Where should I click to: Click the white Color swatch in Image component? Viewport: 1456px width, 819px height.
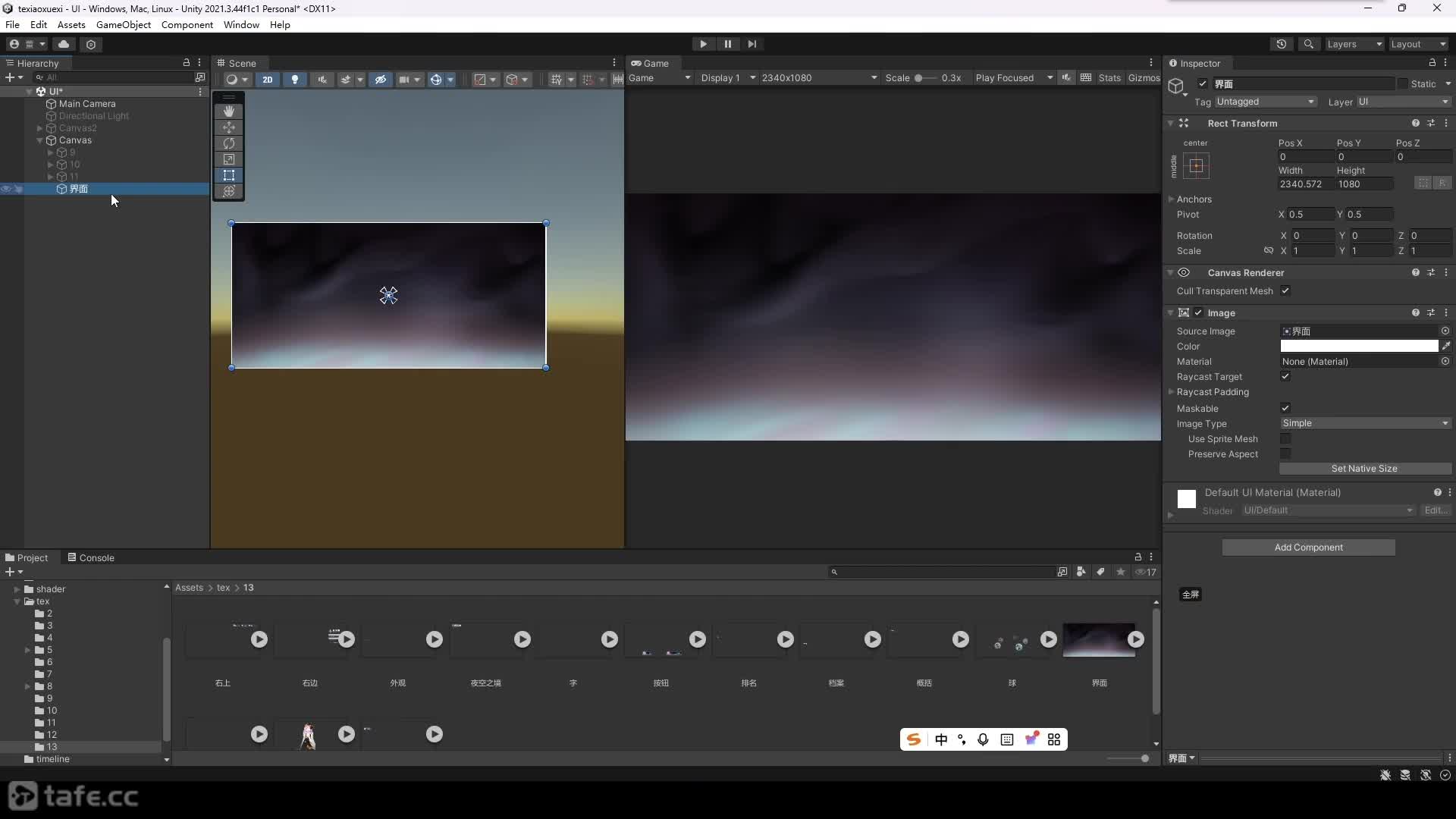point(1359,346)
